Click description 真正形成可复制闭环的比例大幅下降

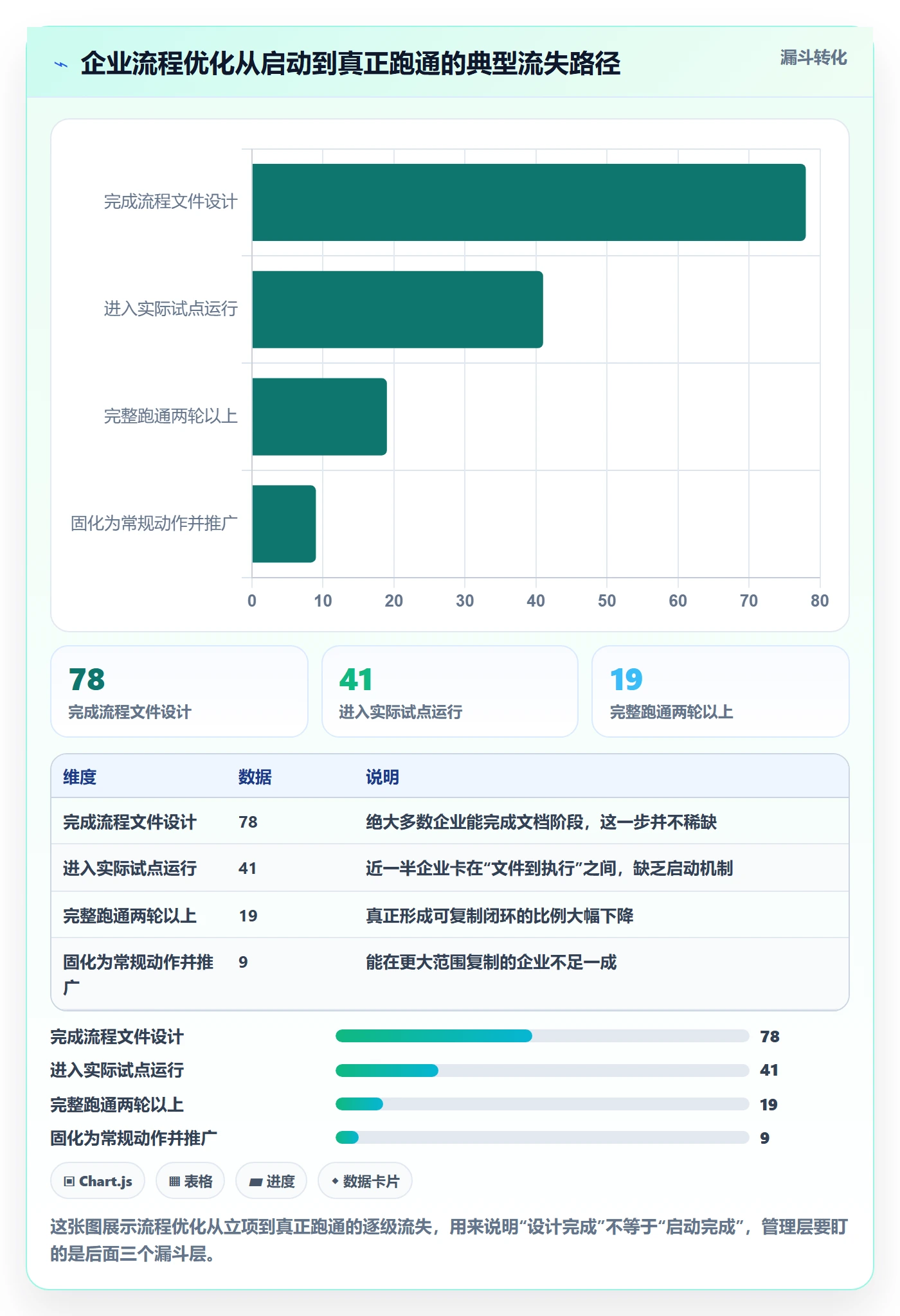click(500, 916)
